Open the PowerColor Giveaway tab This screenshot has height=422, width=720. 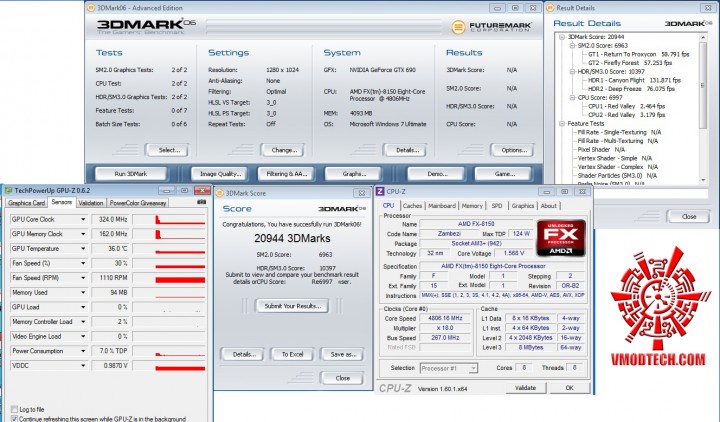point(138,203)
